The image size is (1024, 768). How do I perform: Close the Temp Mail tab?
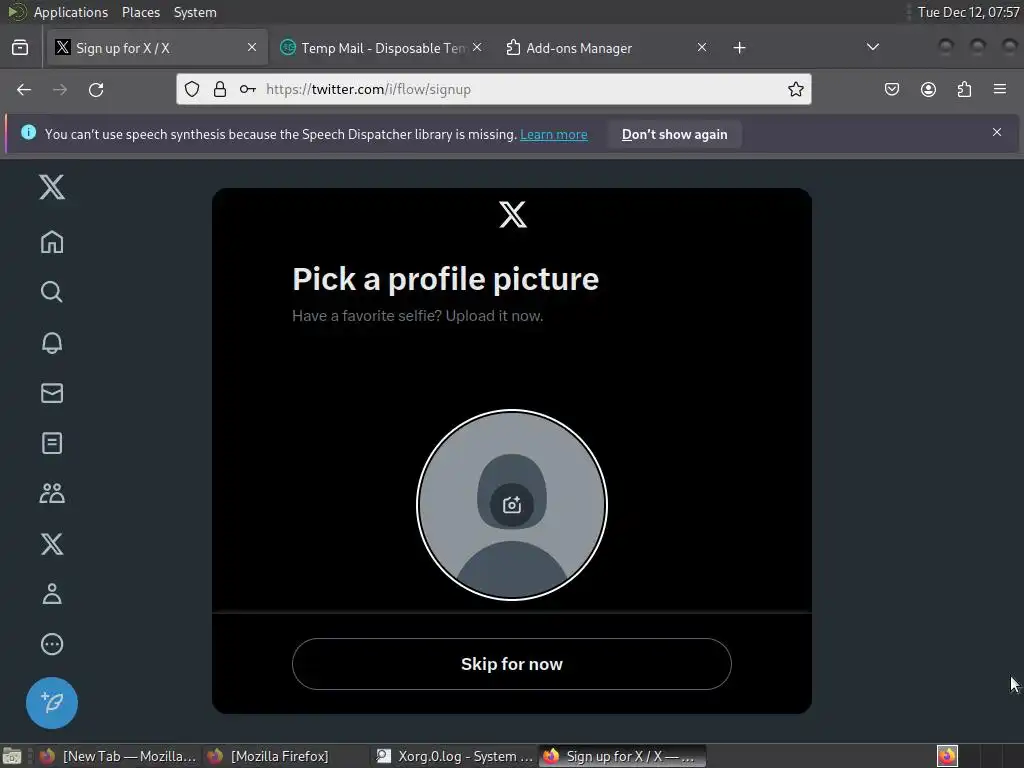[x=477, y=47]
